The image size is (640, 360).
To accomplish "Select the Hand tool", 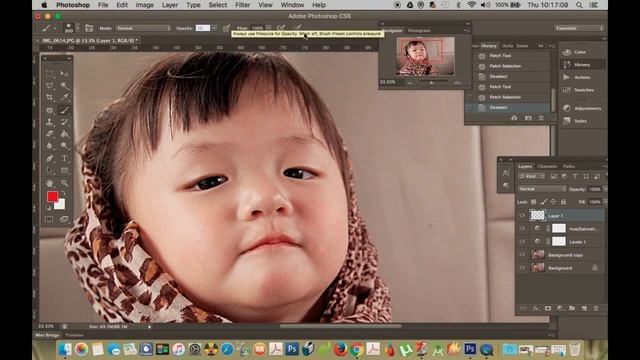I will (50, 183).
